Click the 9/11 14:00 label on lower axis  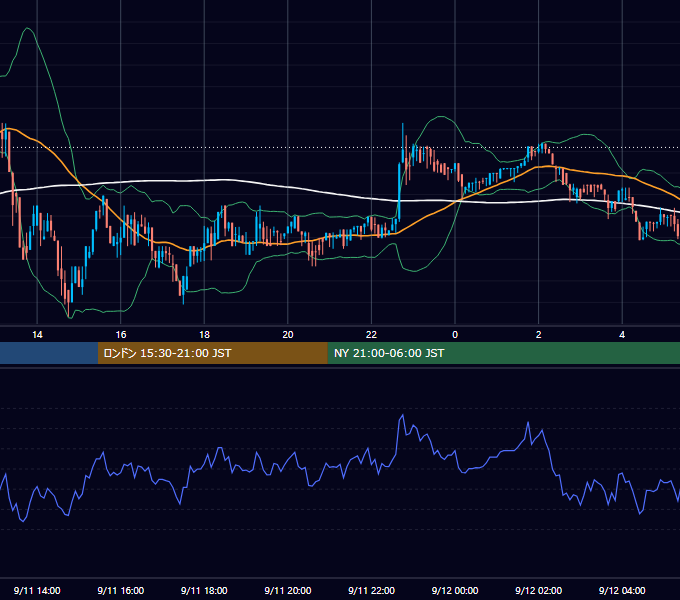[37, 590]
